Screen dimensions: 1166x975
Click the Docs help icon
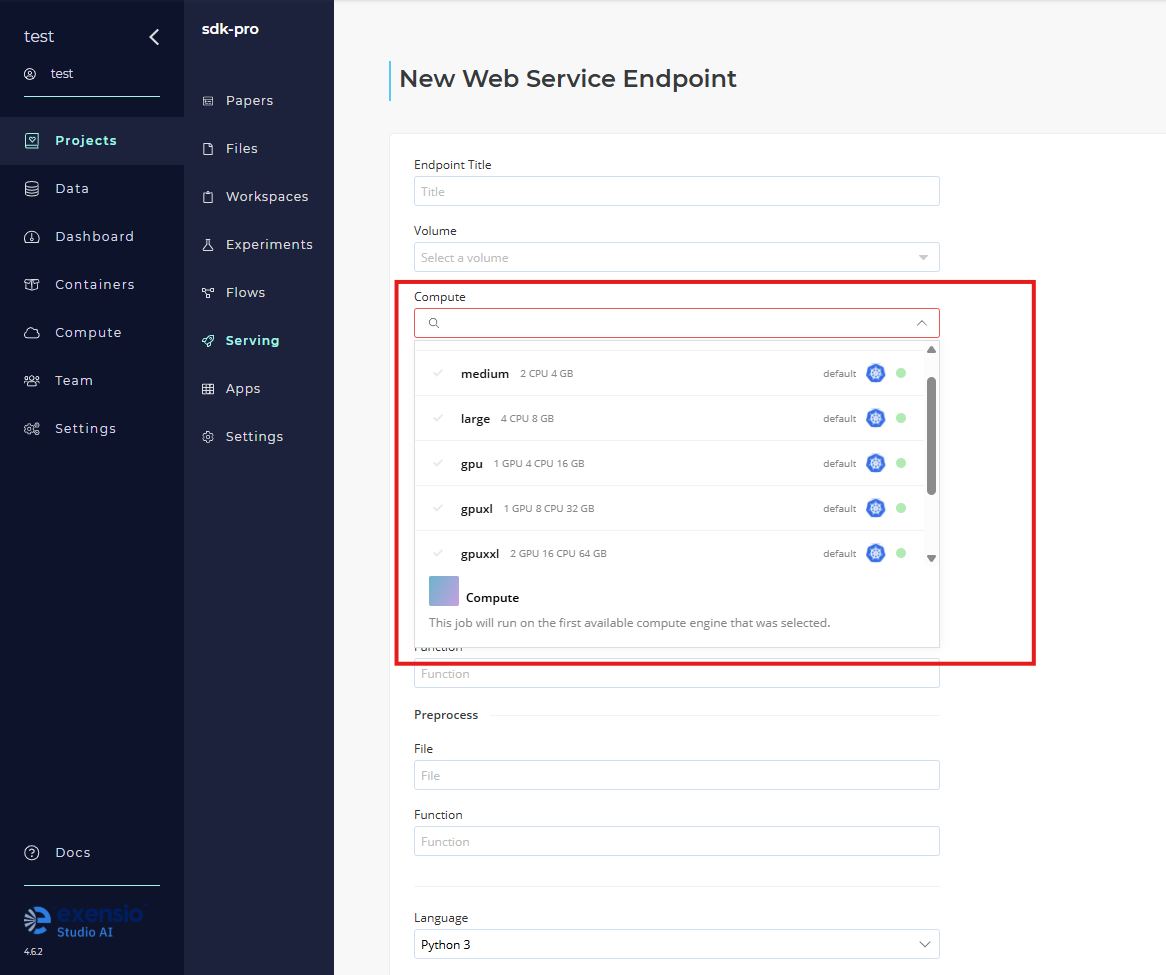32,853
